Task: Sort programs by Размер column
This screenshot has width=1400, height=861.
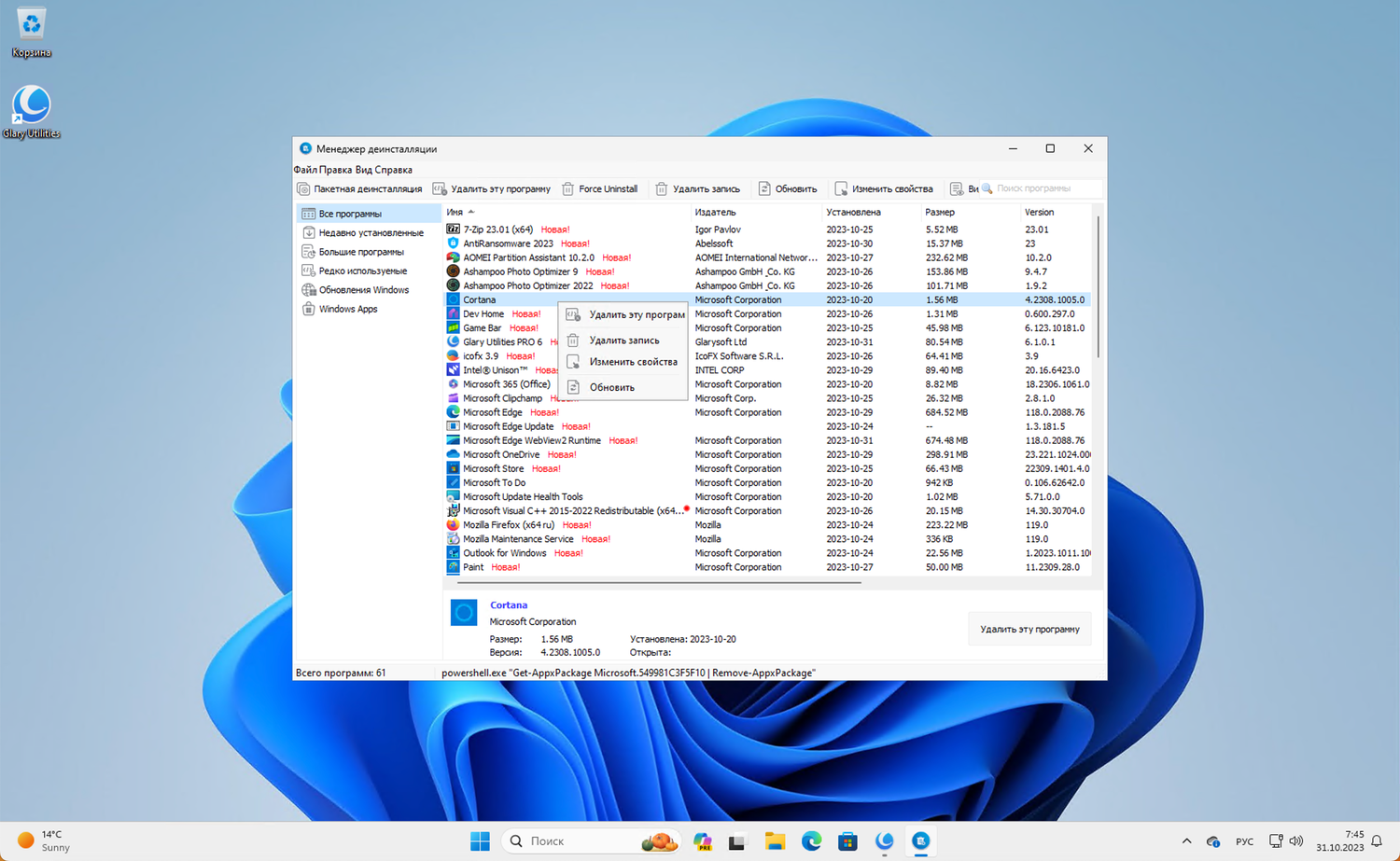Action: 939,213
